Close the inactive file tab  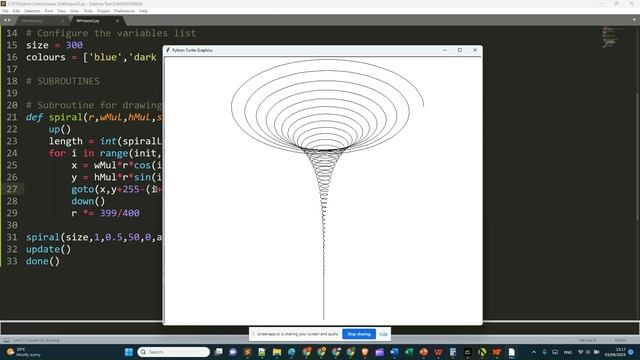click(62, 20)
